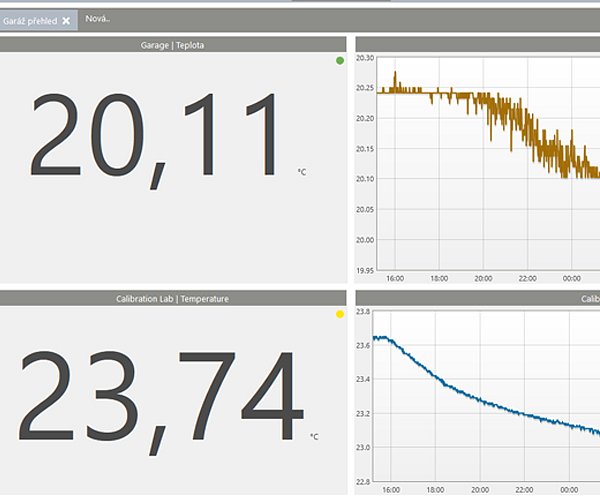Viewport: 600px width, 500px height.
Task: Click the 20.30 label on garage chart axis
Action: pos(365,59)
